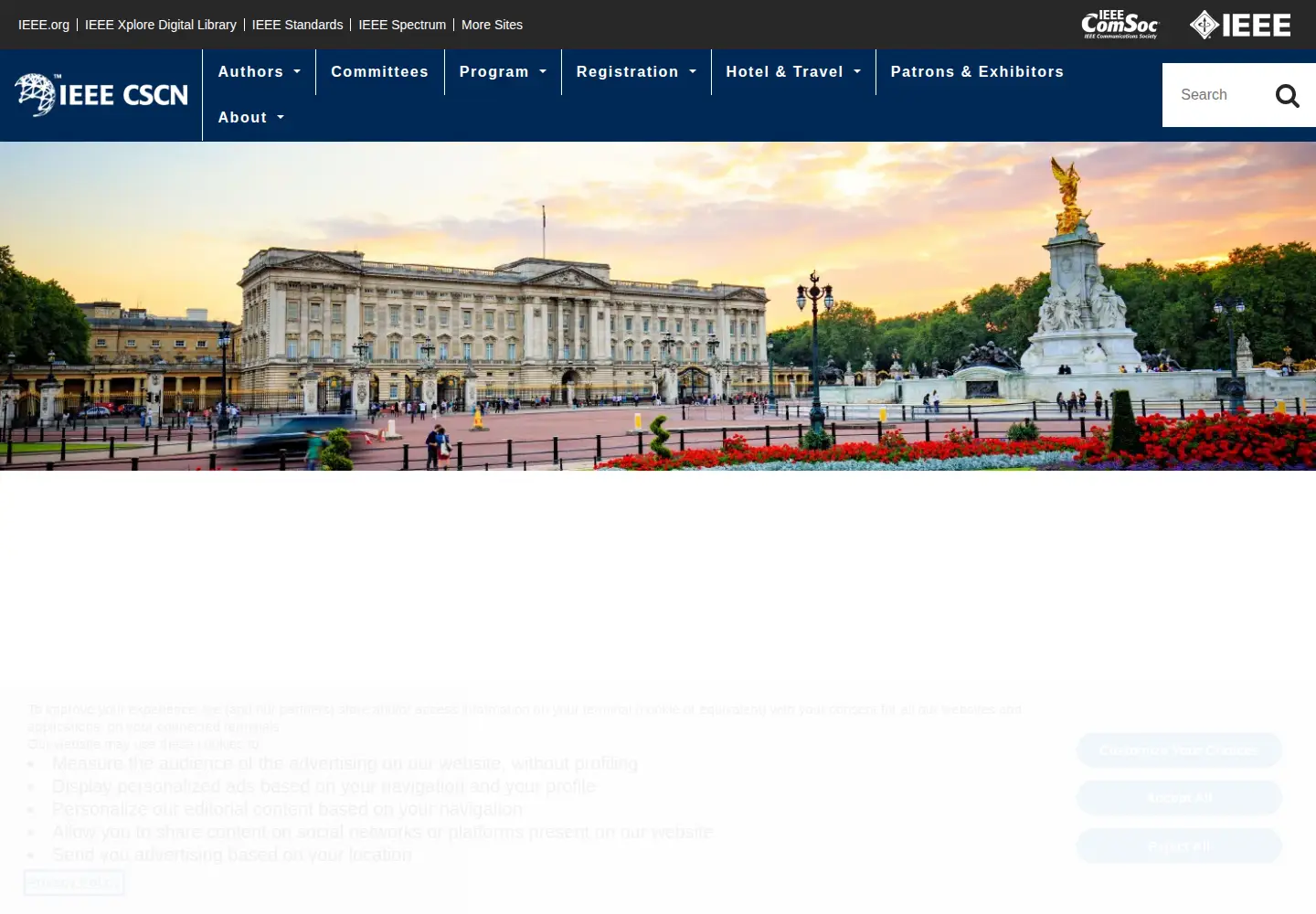
Task: Accept all cookies in the banner
Action: pyautogui.click(x=1179, y=798)
